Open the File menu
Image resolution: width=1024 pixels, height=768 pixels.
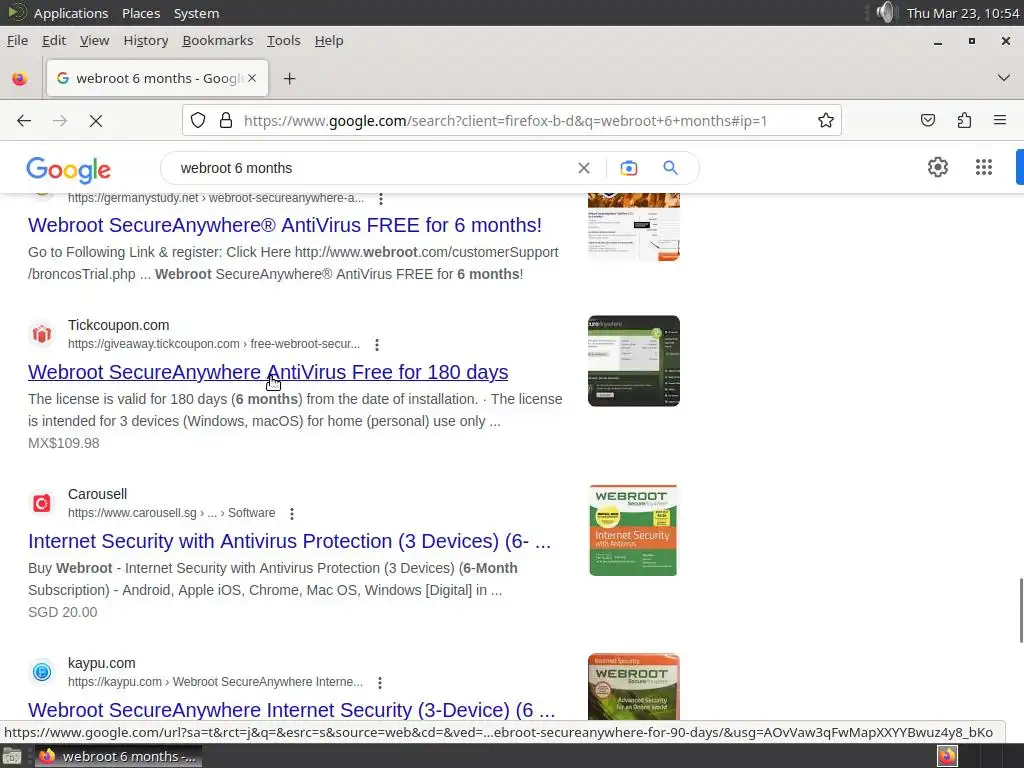pyautogui.click(x=17, y=40)
